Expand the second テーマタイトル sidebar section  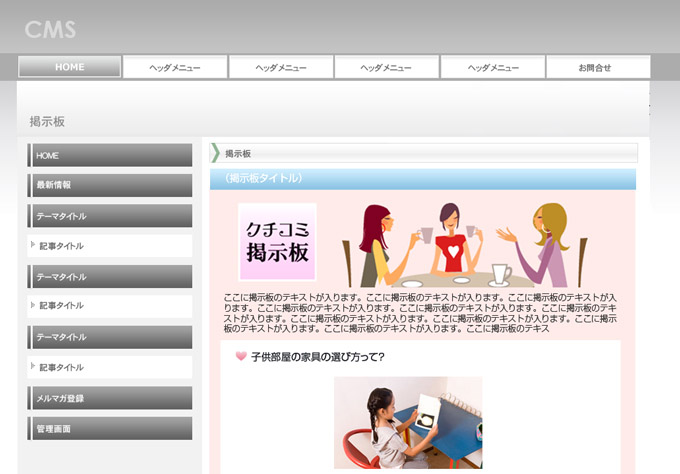[x=110, y=277]
